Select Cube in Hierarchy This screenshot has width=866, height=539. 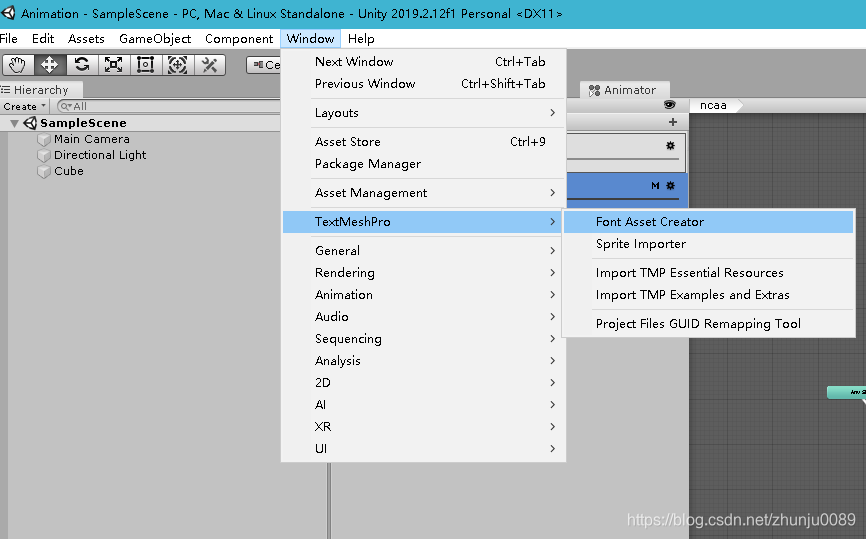pyautogui.click(x=68, y=171)
